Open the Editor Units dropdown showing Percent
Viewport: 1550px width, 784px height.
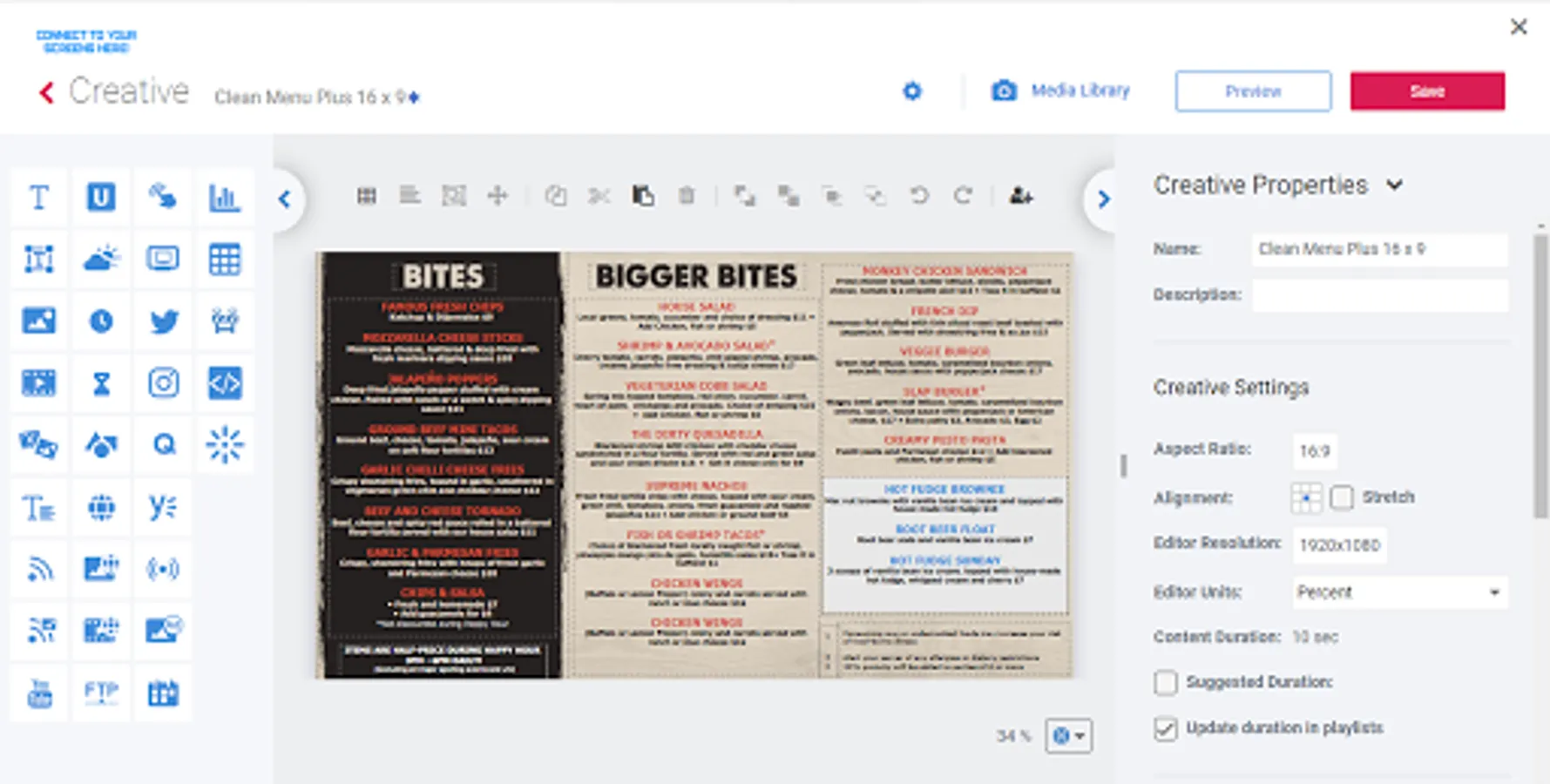(1398, 592)
